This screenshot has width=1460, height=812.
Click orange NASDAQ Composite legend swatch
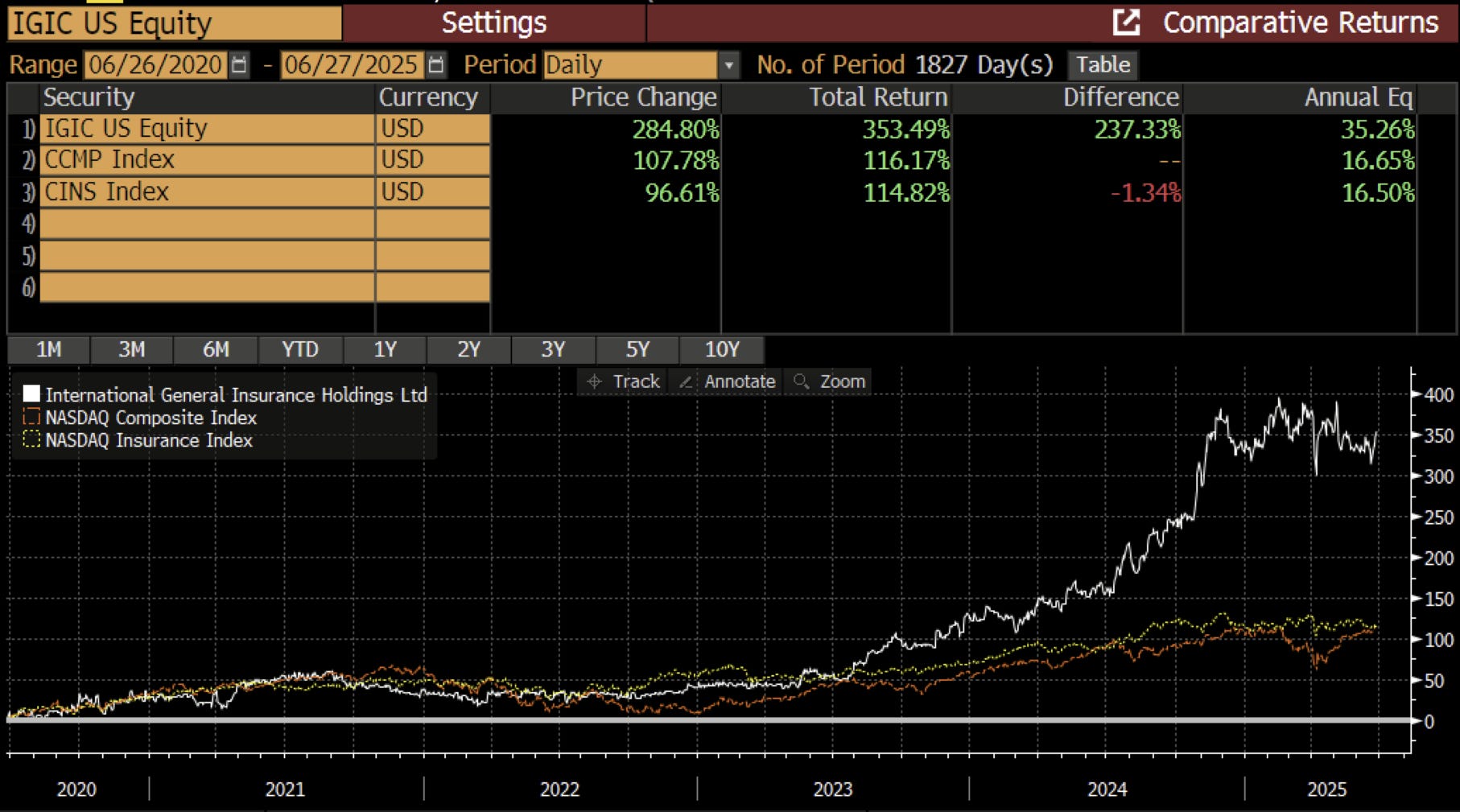[31, 417]
